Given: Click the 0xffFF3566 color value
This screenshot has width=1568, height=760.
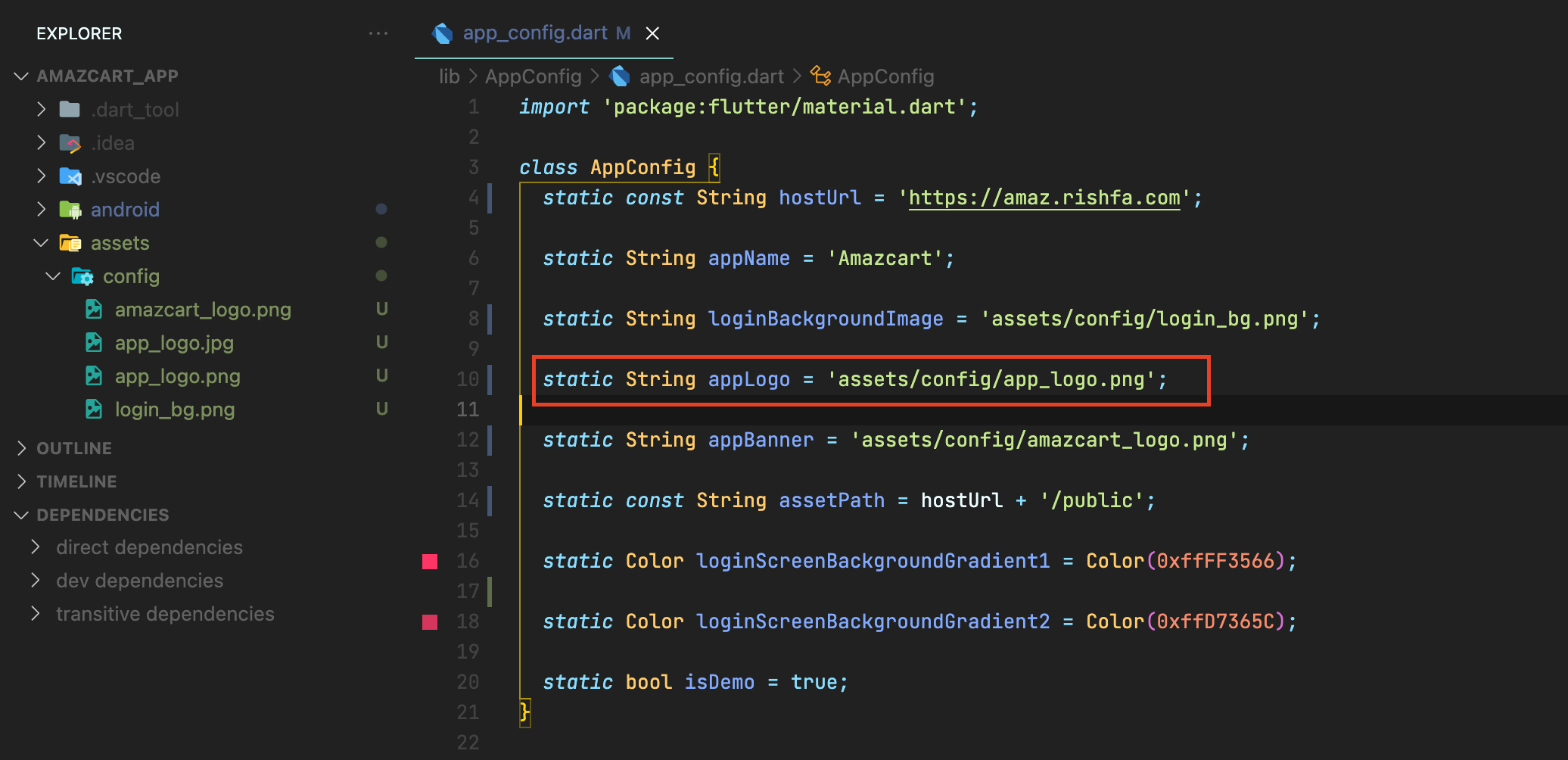Looking at the screenshot, I should (1215, 561).
